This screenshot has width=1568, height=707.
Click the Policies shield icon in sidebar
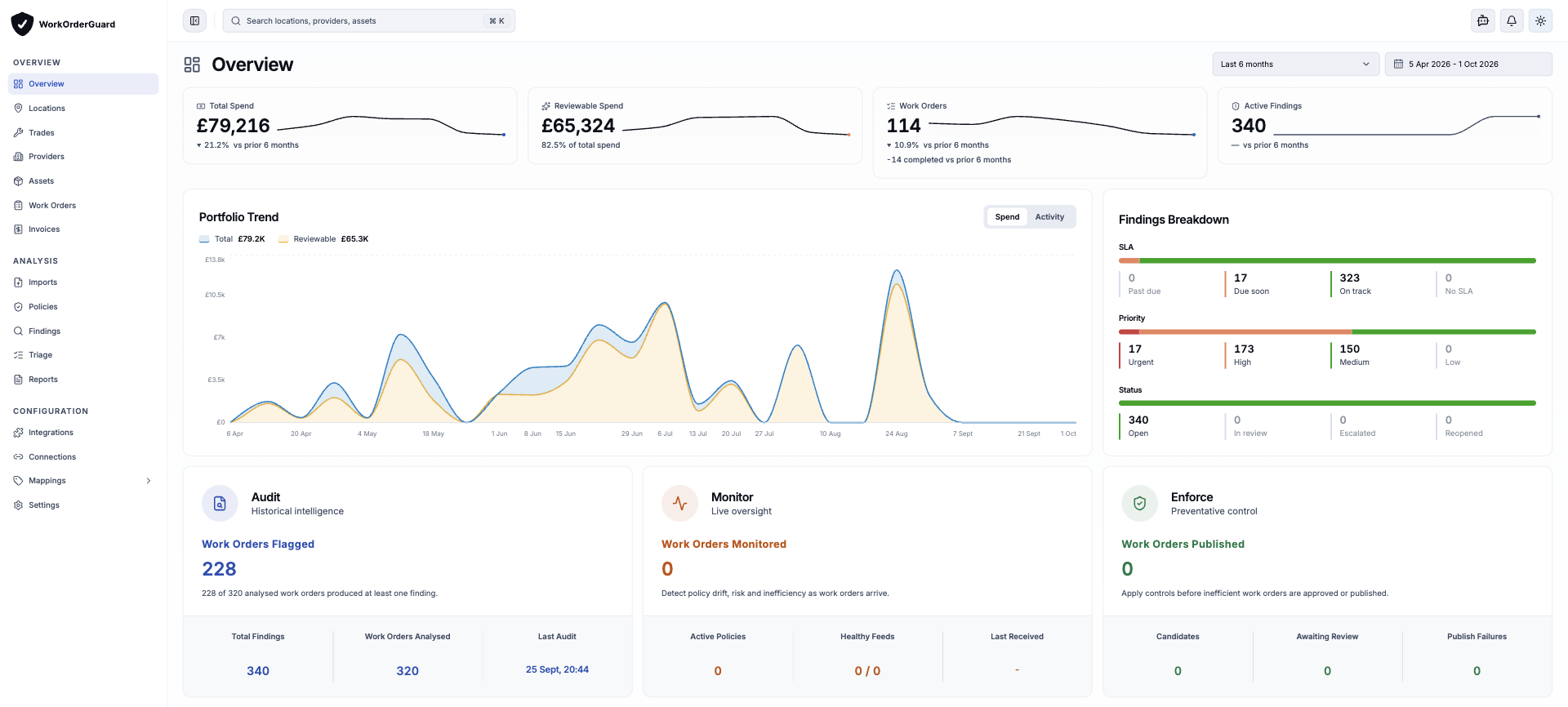tap(18, 307)
